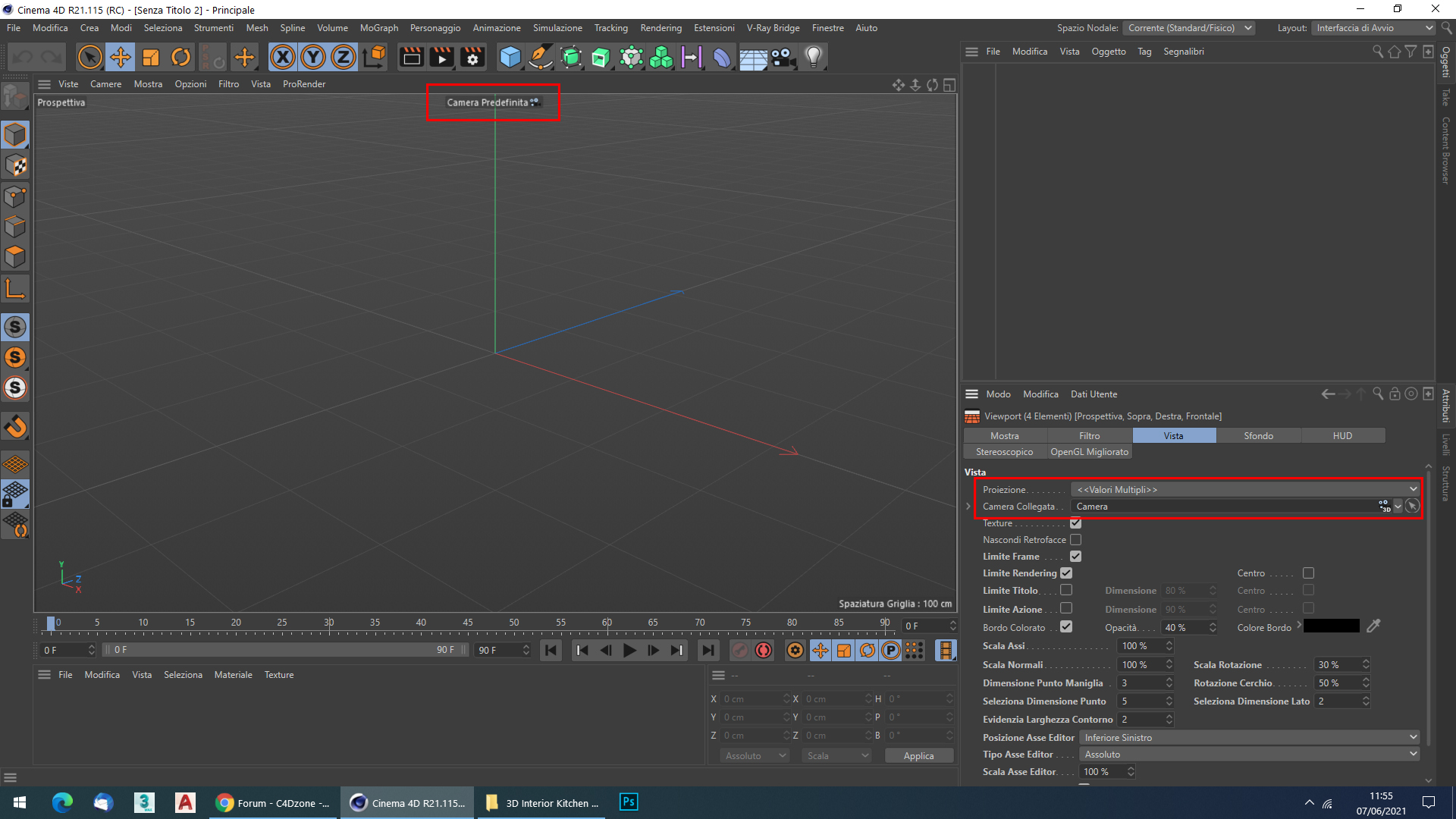Open the Segnalibri menu in Object Manager
The height and width of the screenshot is (819, 1456).
(1183, 52)
